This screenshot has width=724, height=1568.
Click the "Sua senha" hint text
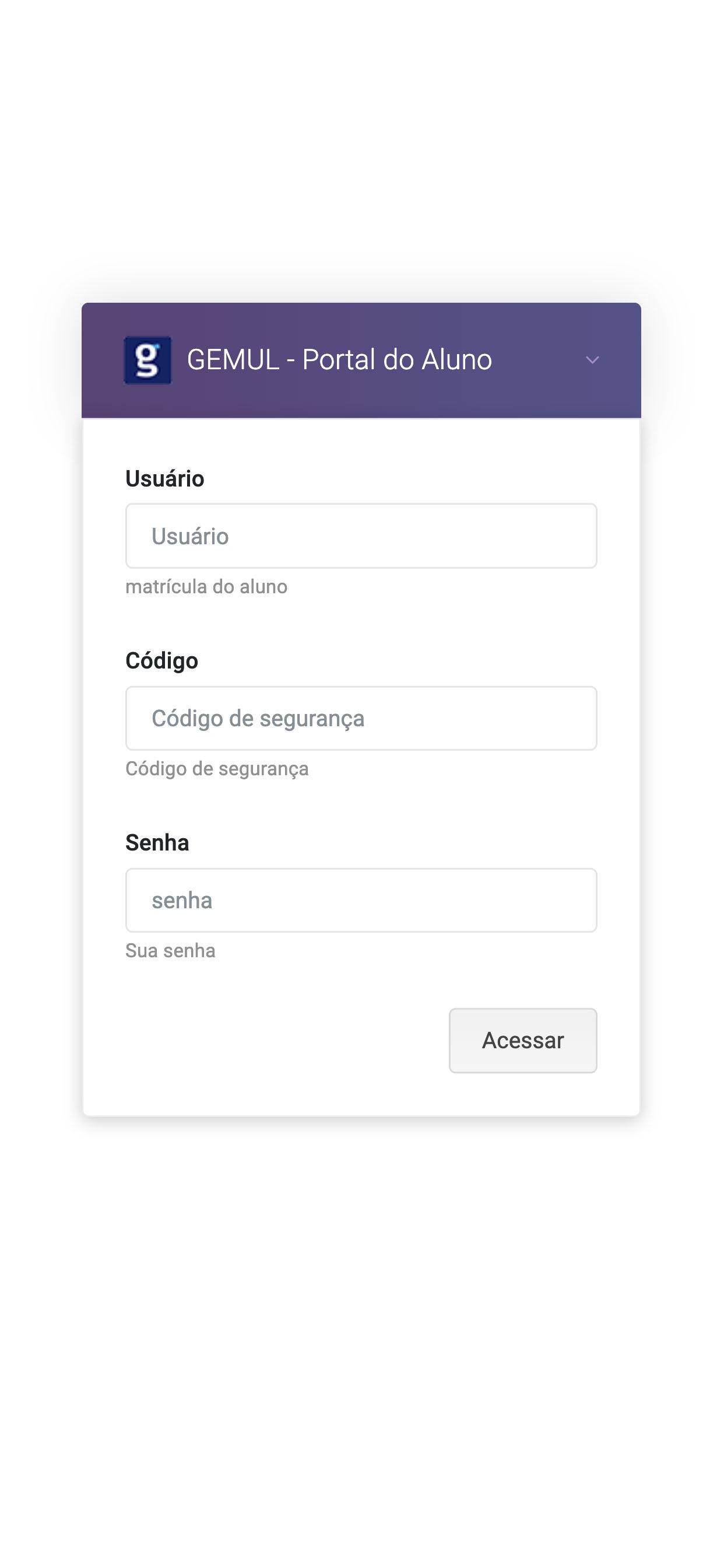(x=170, y=950)
